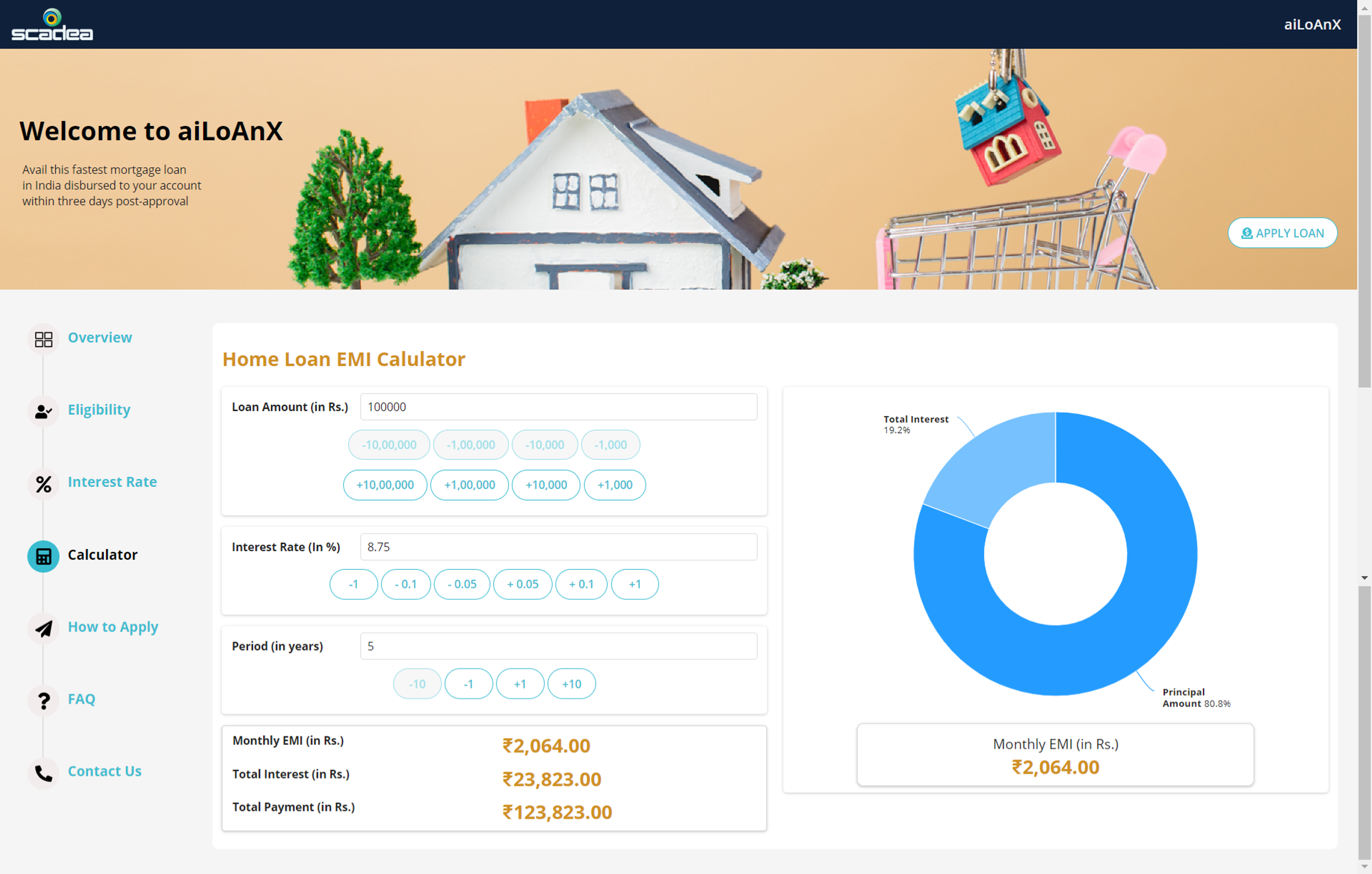This screenshot has width=1372, height=874.
Task: Decrease loan amount by 1,00,000
Action: pyautogui.click(x=471, y=445)
